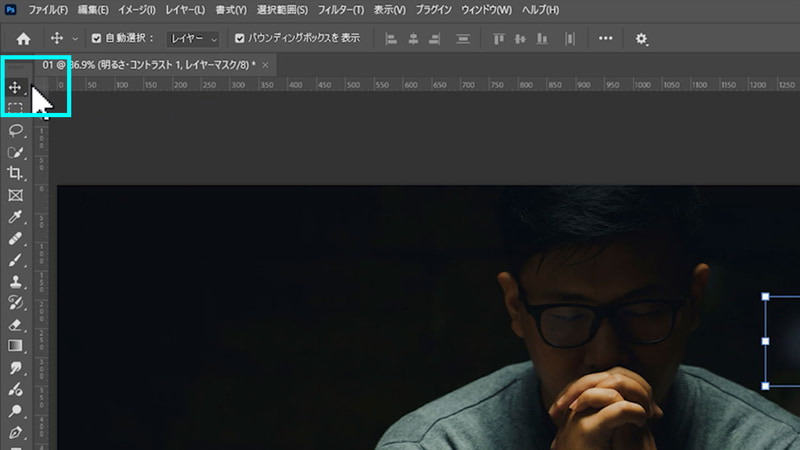Toggle the 自動選択 checkbox

[96, 38]
